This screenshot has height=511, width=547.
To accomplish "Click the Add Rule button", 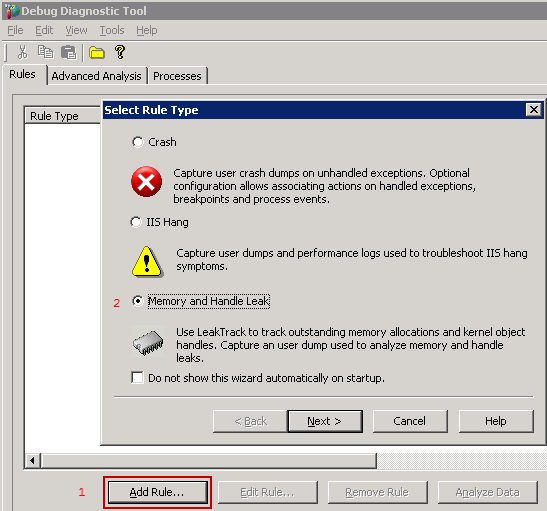I will (157, 492).
